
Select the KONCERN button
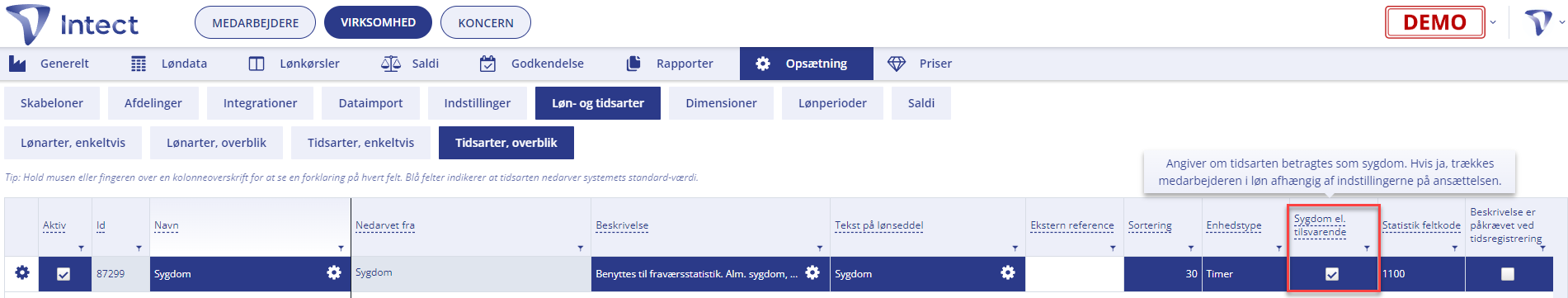click(486, 22)
